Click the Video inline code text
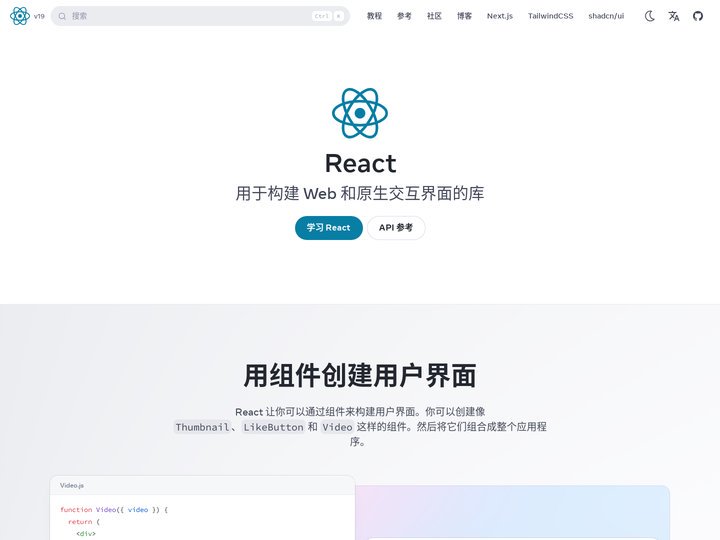Viewport: 720px width, 540px height. coord(337,427)
